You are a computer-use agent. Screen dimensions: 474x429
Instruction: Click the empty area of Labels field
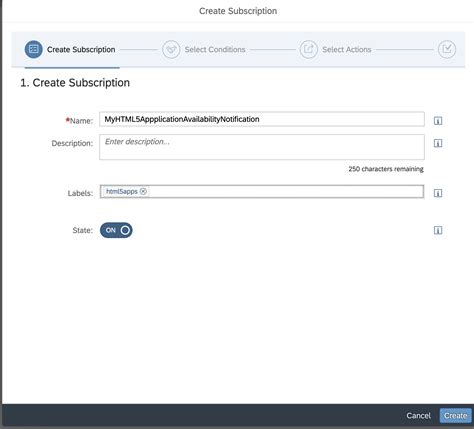pyautogui.click(x=287, y=192)
